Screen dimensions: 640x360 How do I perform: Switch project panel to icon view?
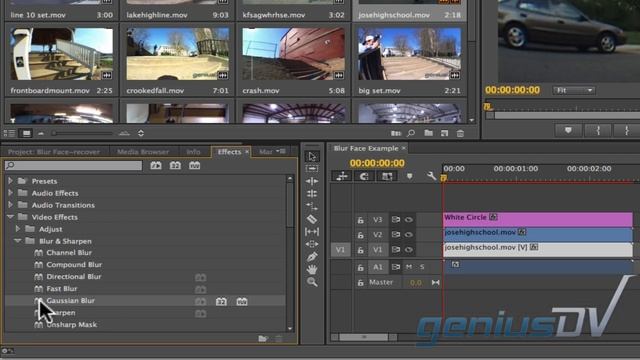[x=27, y=133]
